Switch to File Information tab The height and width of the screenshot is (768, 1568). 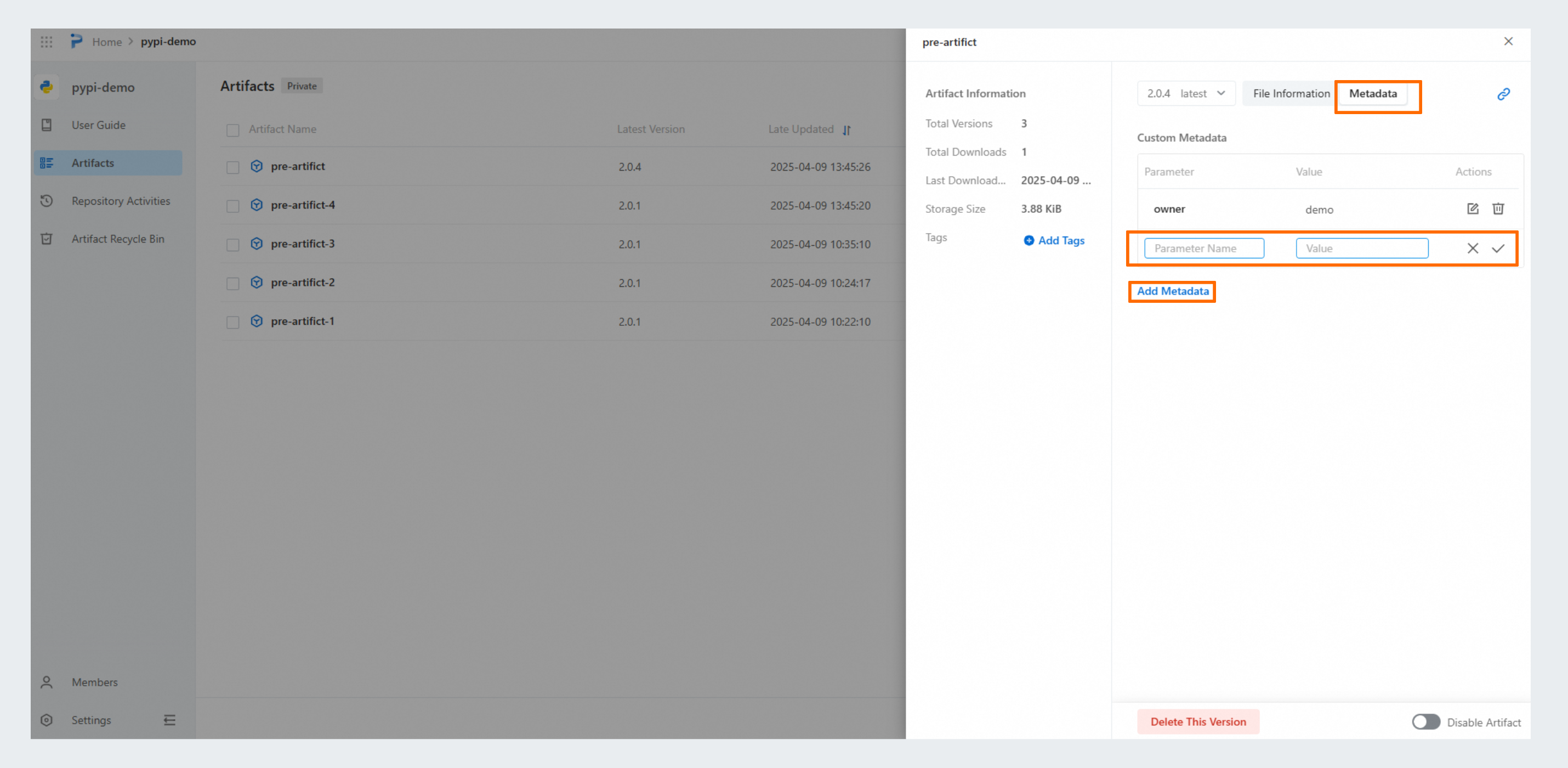coord(1291,94)
